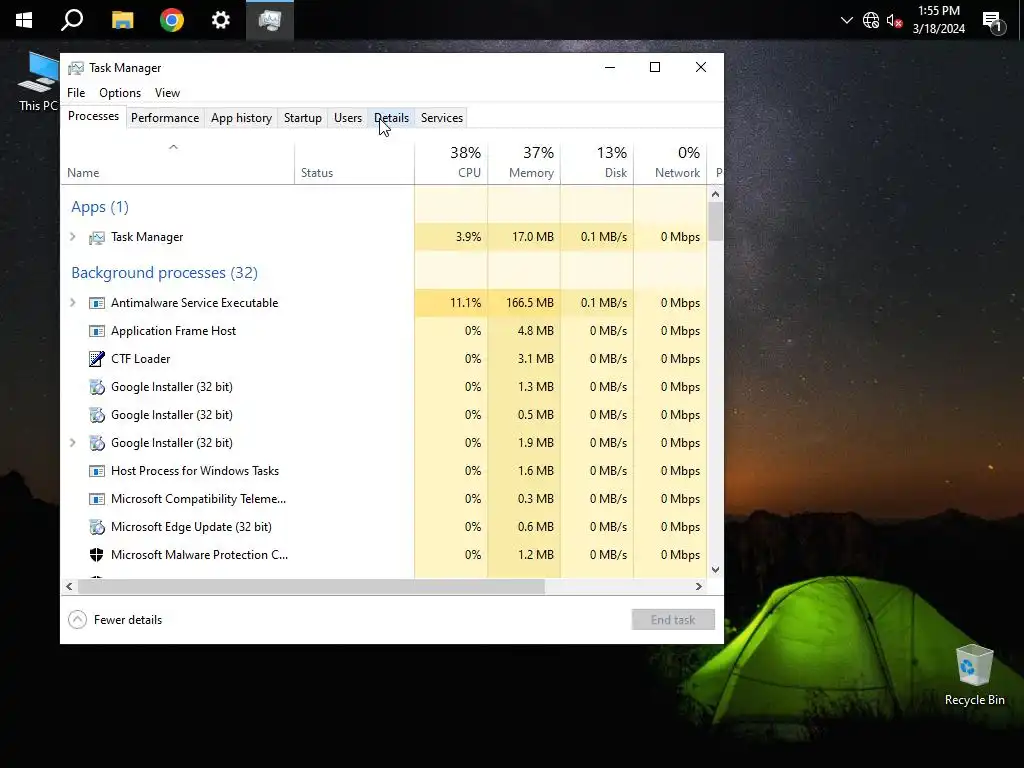Click the 3.9% CPU value for Task Manager
Viewport: 1024px width, 768px height.
(x=468, y=237)
